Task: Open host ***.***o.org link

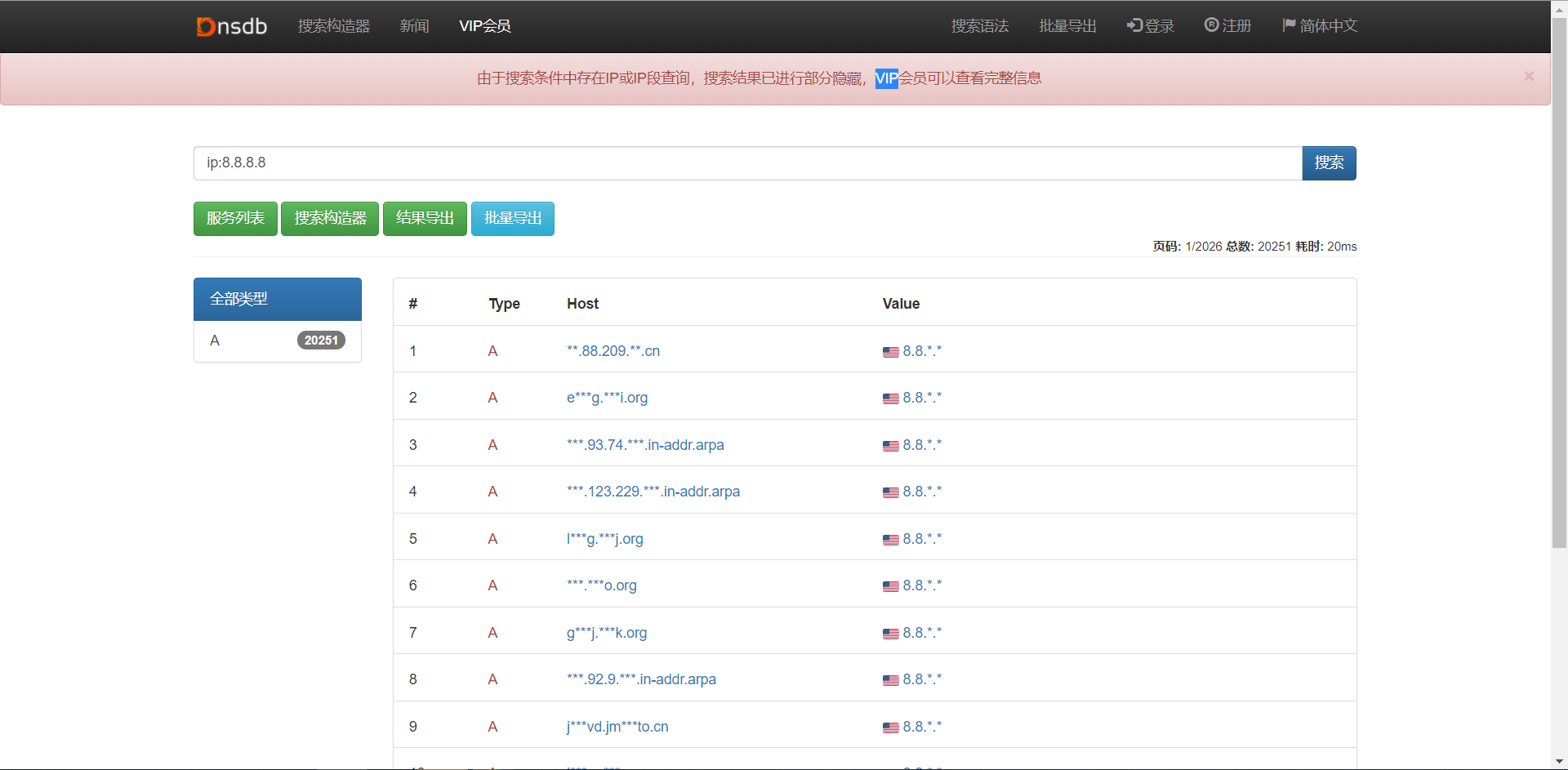Action: coord(602,585)
